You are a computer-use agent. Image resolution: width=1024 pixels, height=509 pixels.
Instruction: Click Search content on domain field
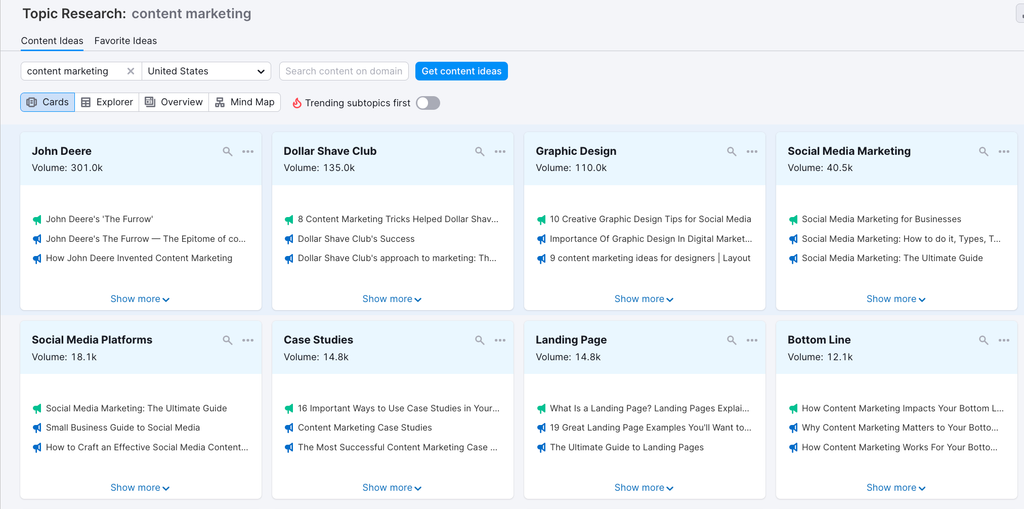(344, 71)
